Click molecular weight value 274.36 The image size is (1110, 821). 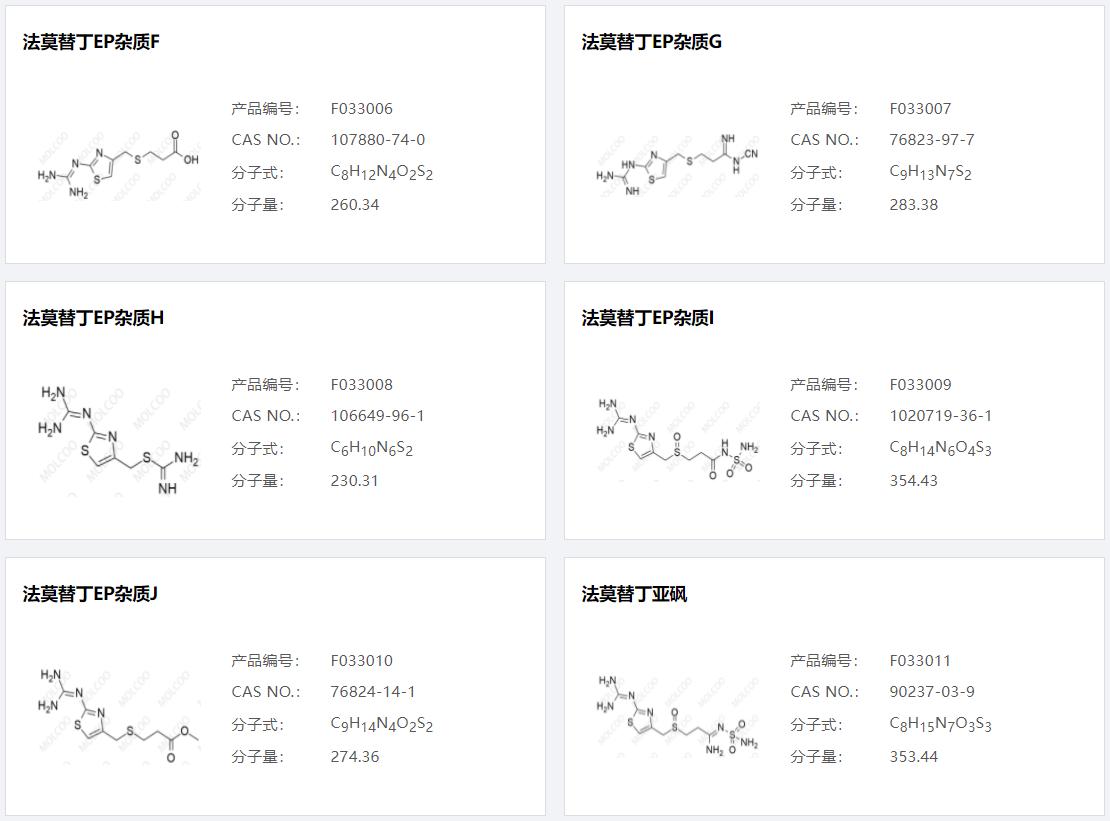point(354,757)
